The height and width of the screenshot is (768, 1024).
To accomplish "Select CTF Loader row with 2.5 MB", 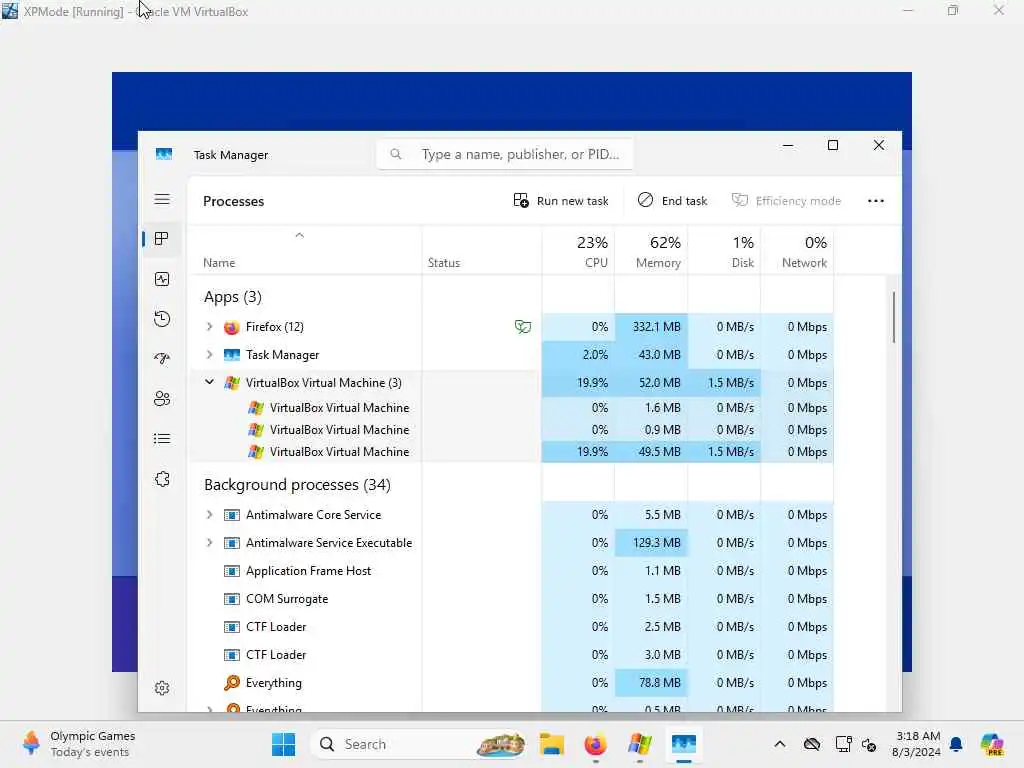I will [512, 627].
